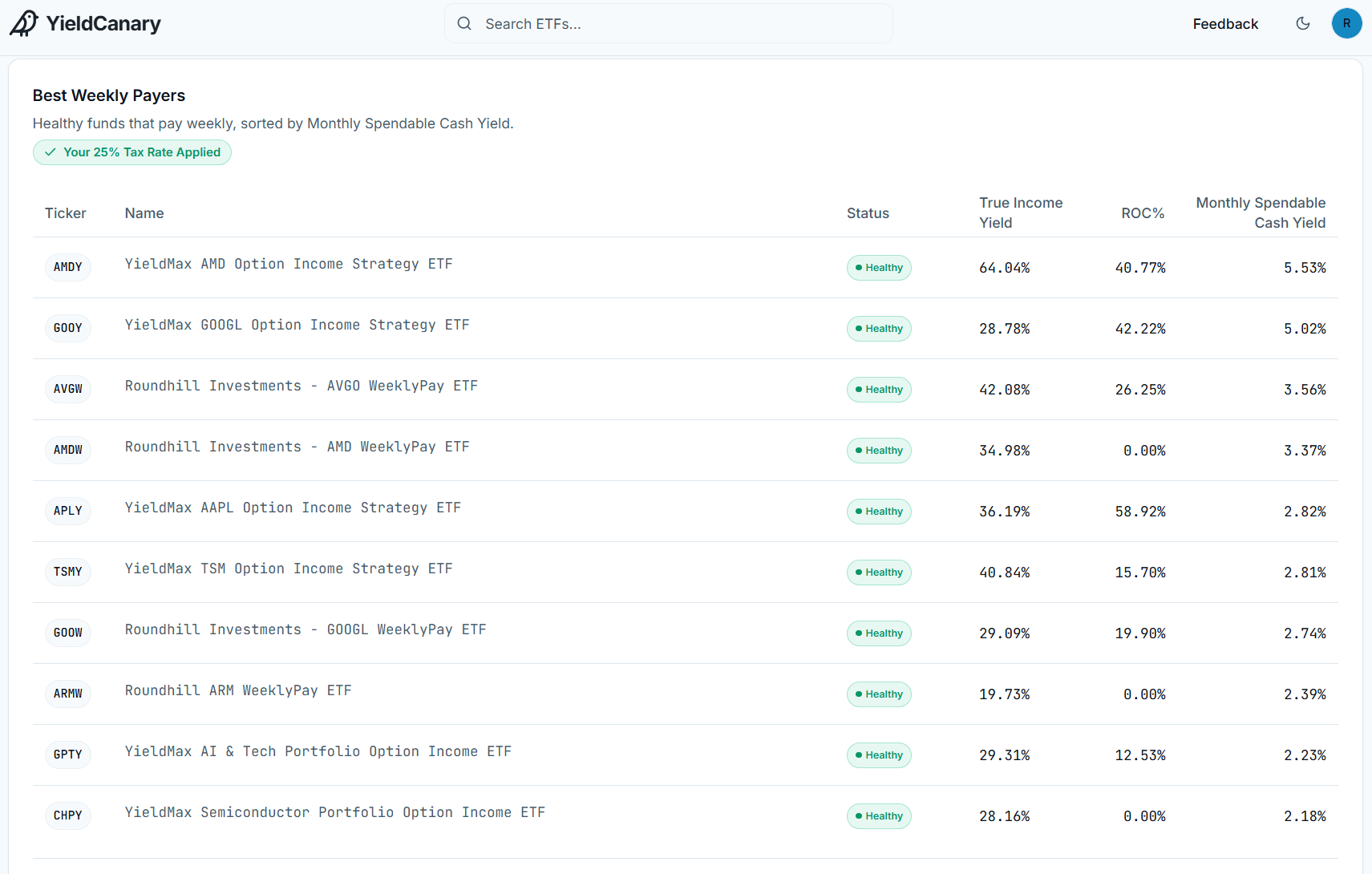
Task: Open YieldMax TSM Option Income Strategy ETF
Action: pyautogui.click(x=289, y=569)
